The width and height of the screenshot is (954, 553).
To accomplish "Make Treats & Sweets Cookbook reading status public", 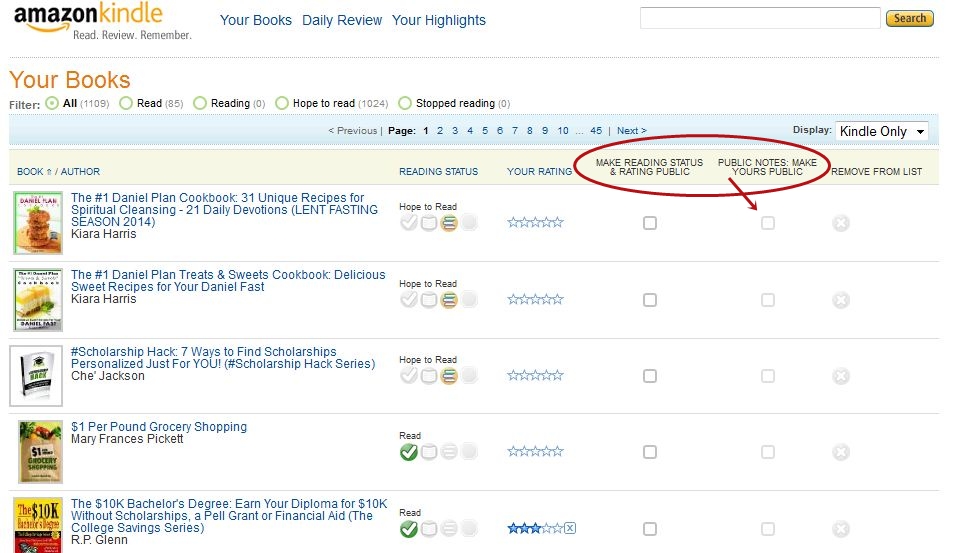I will [650, 300].
